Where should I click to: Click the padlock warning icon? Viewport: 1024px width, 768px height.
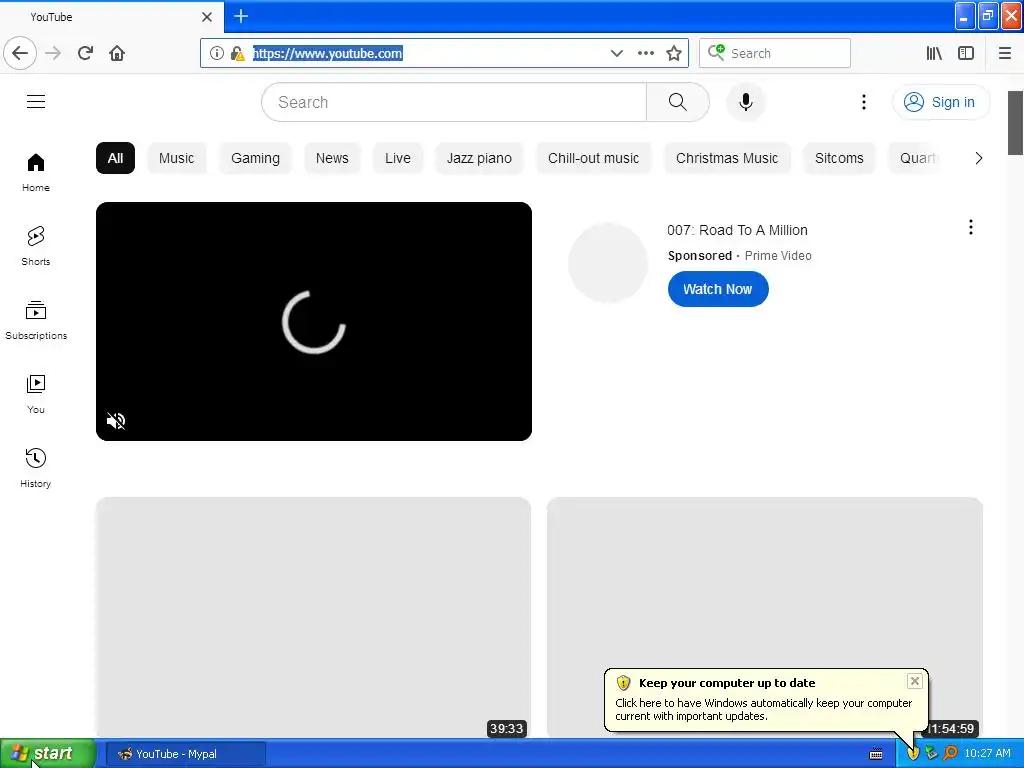coord(238,54)
